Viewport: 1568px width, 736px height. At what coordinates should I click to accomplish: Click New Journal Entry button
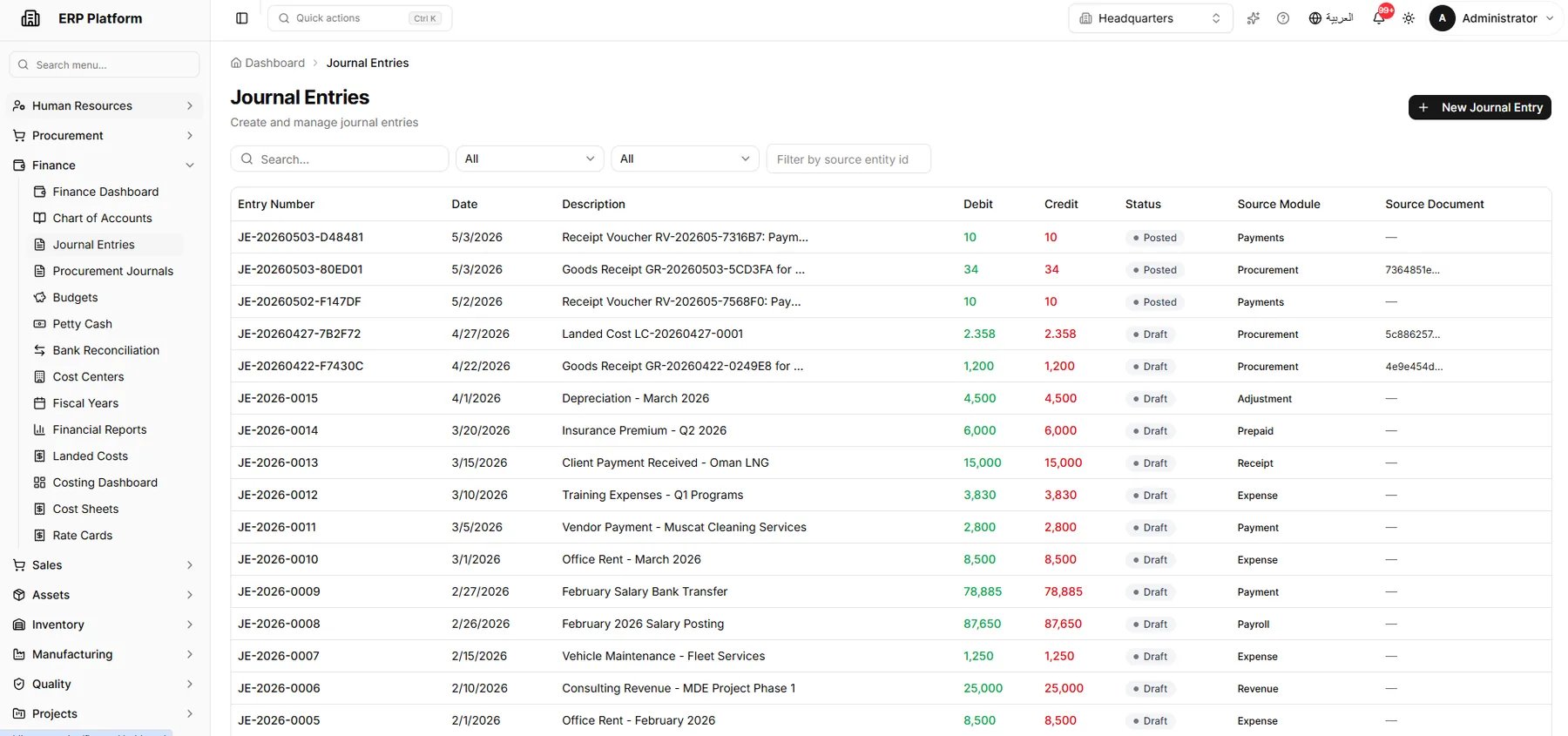[1479, 107]
